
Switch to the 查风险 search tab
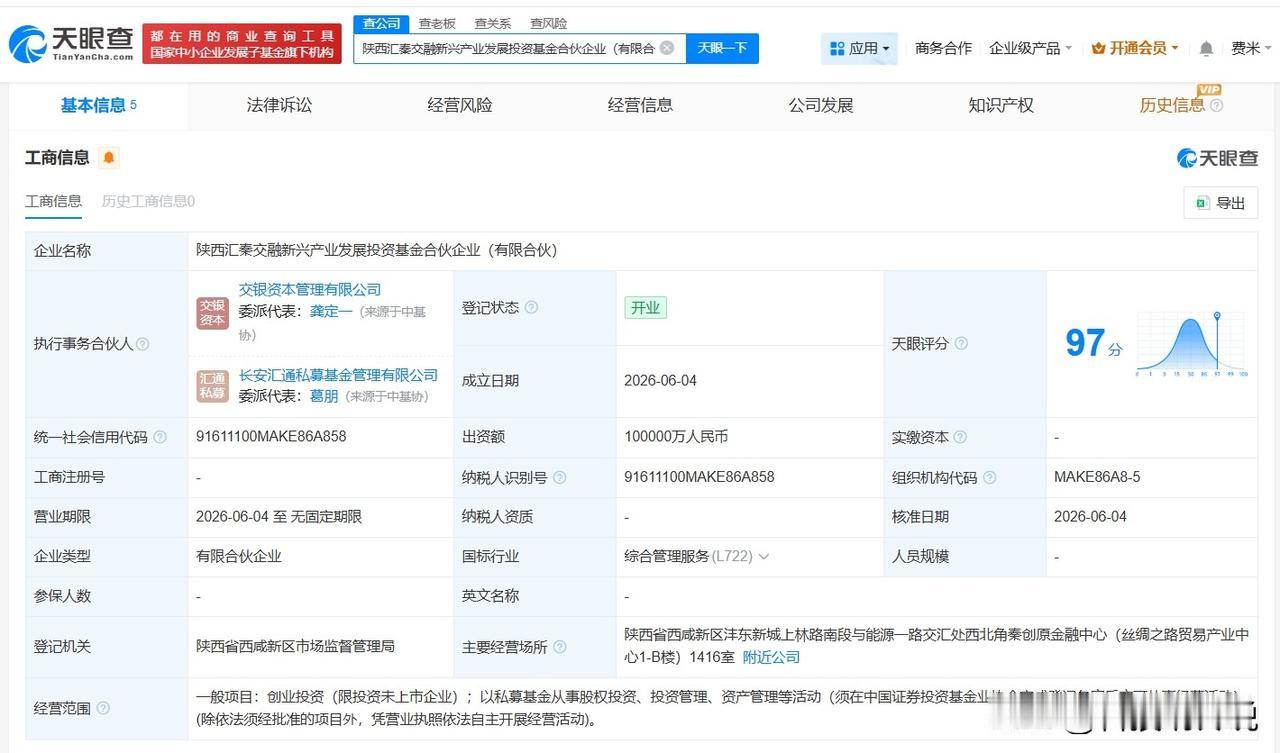548,24
